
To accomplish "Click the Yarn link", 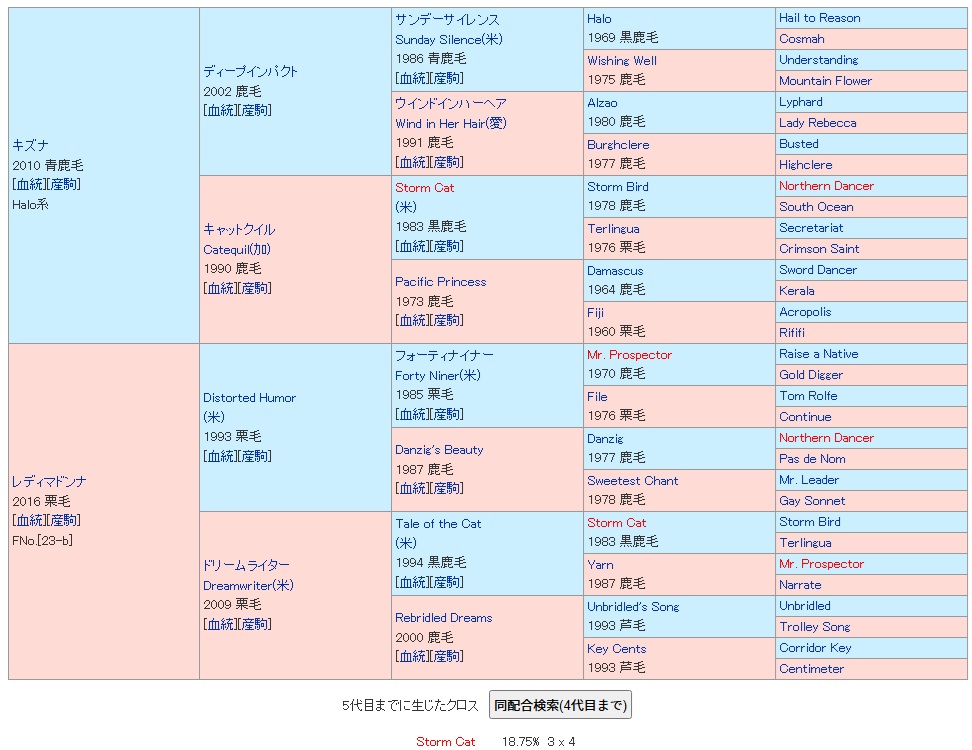I will pos(600,565).
